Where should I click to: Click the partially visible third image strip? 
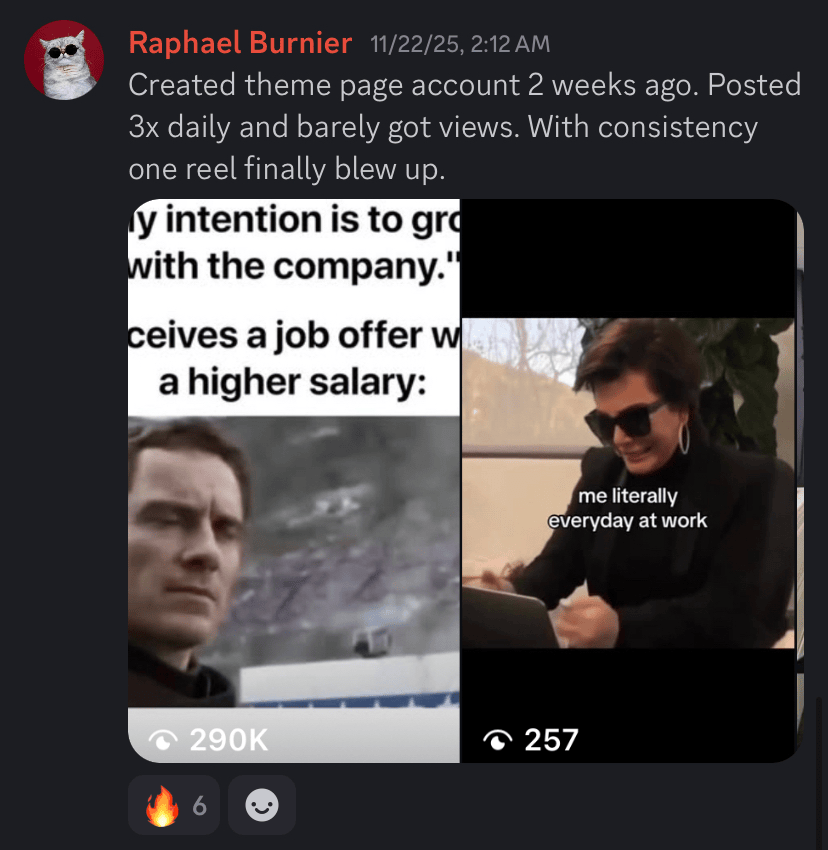click(800, 481)
